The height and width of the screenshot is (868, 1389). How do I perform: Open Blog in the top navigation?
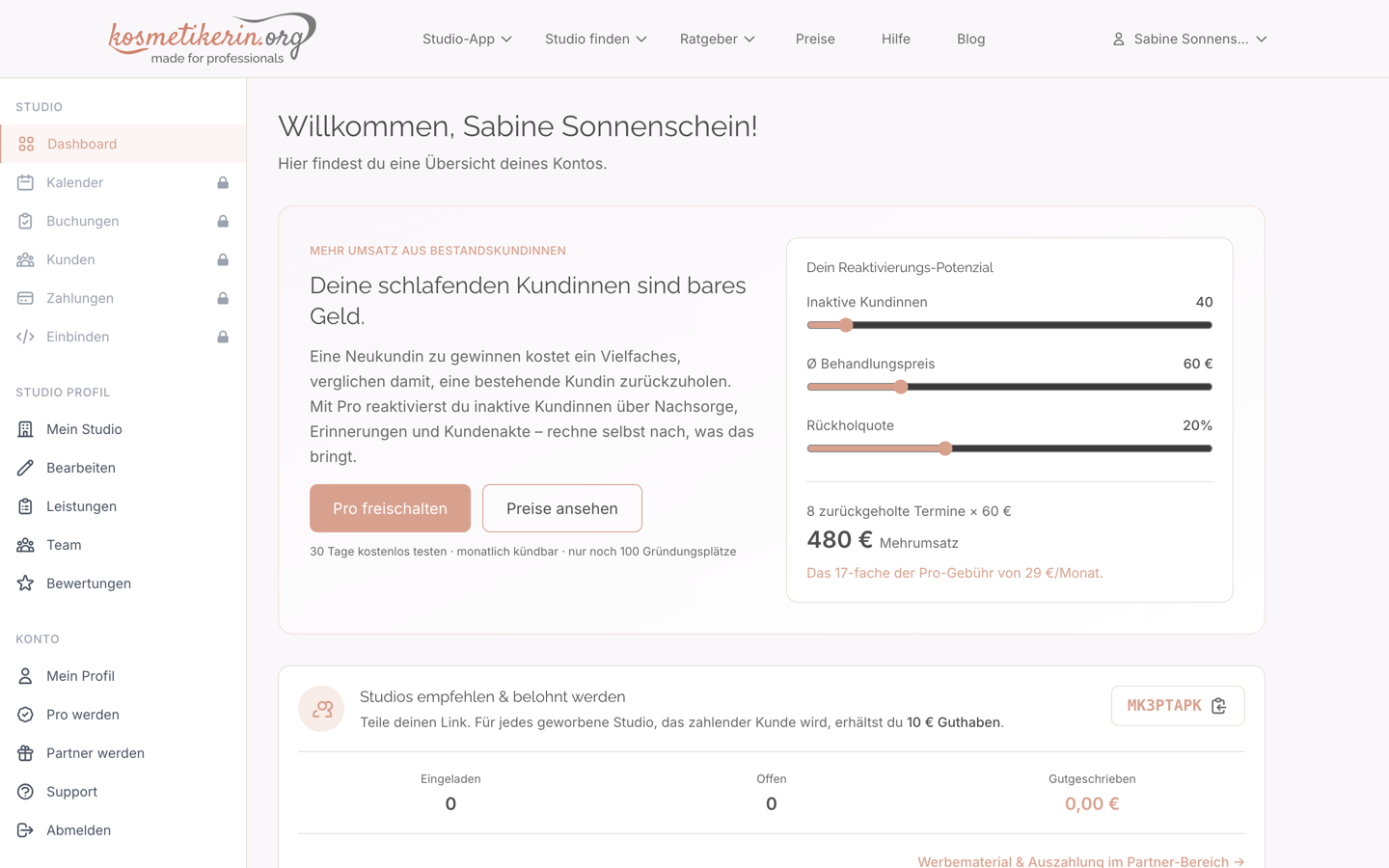click(970, 39)
